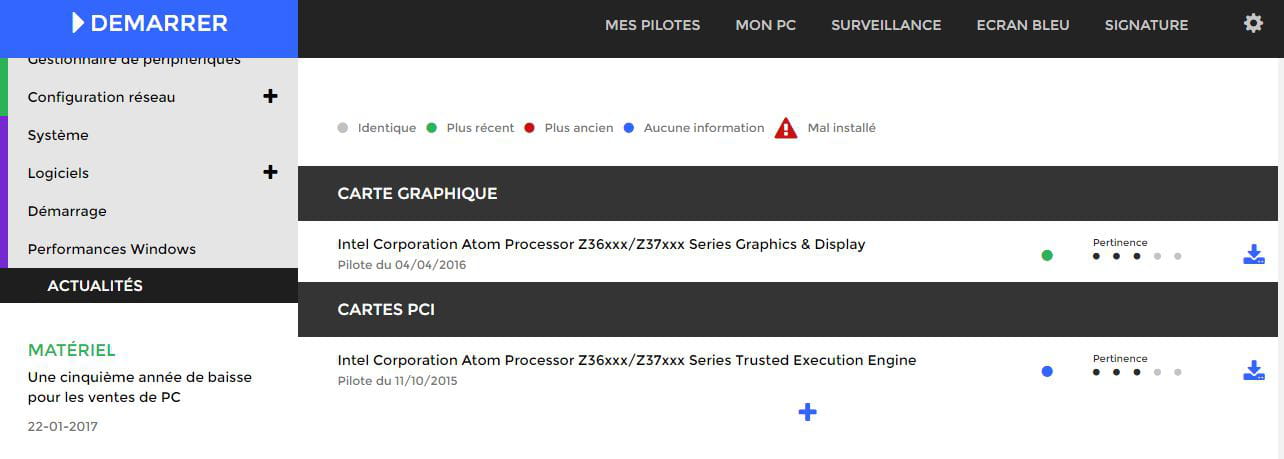Click the blue plus to show more PCI cards
The width and height of the screenshot is (1284, 459).
point(808,412)
